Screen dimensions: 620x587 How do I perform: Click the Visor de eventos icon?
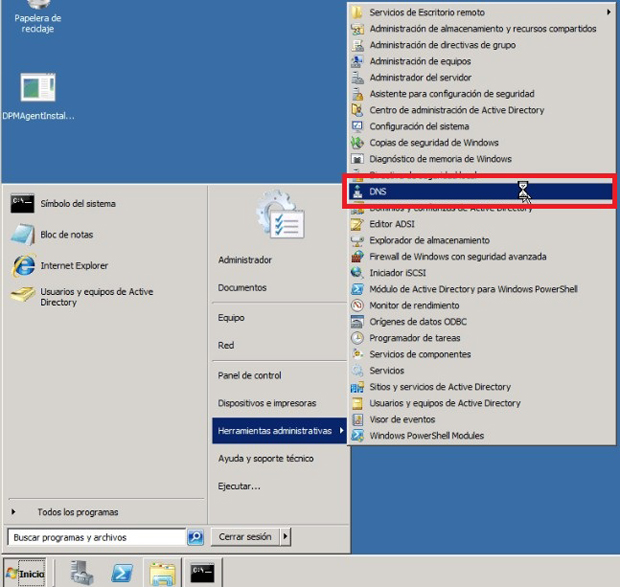[x=357, y=419]
